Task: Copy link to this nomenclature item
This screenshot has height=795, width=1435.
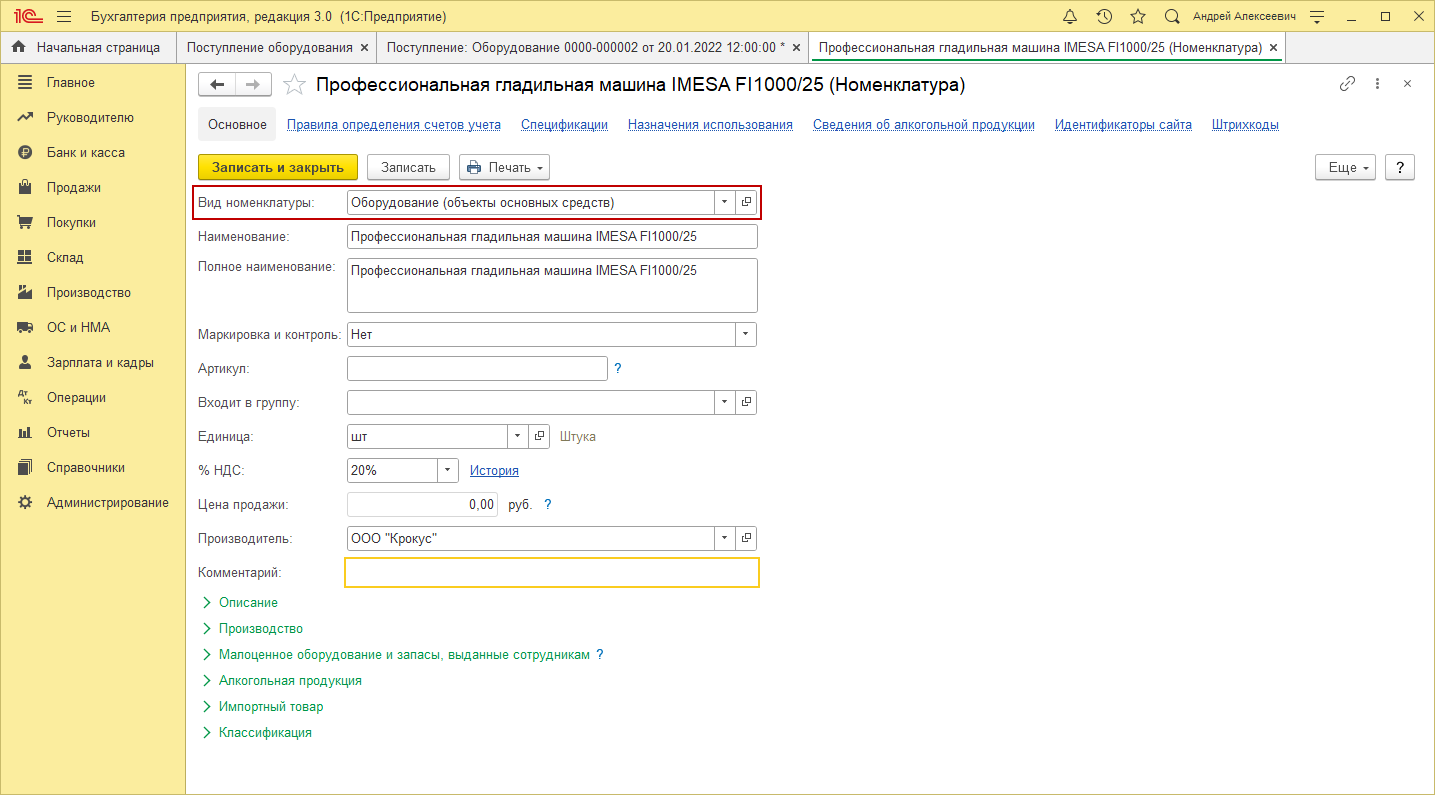Action: tap(1347, 84)
